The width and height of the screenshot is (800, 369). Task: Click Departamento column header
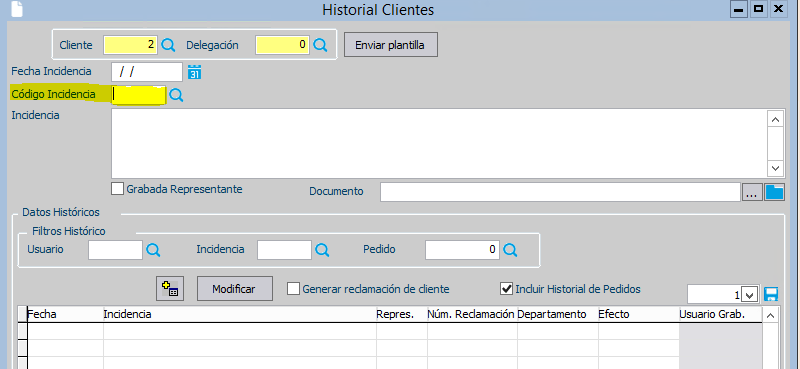(558, 314)
